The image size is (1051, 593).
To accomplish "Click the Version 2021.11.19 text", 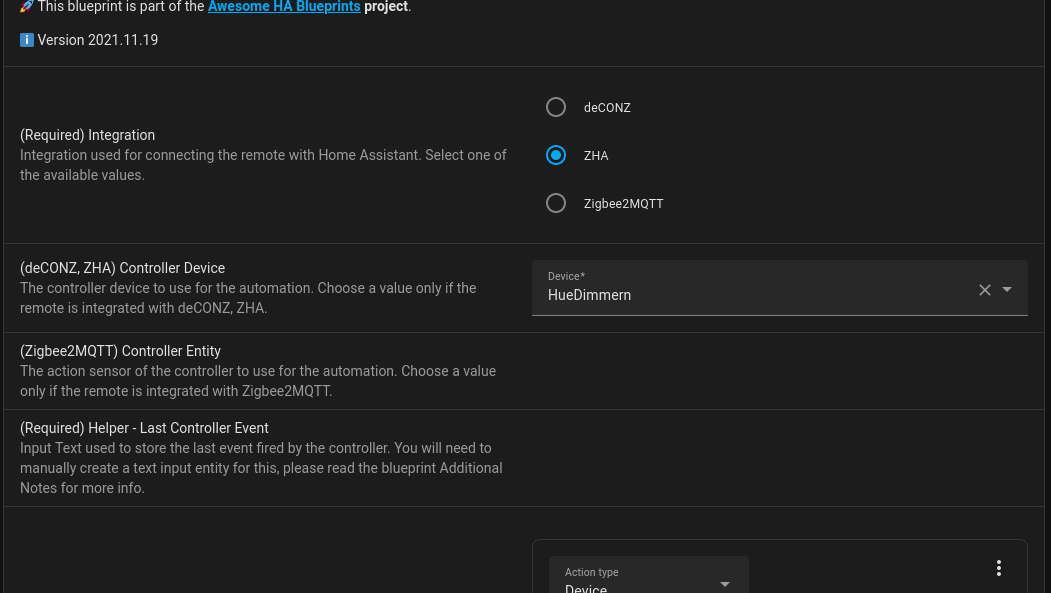I will (98, 40).
